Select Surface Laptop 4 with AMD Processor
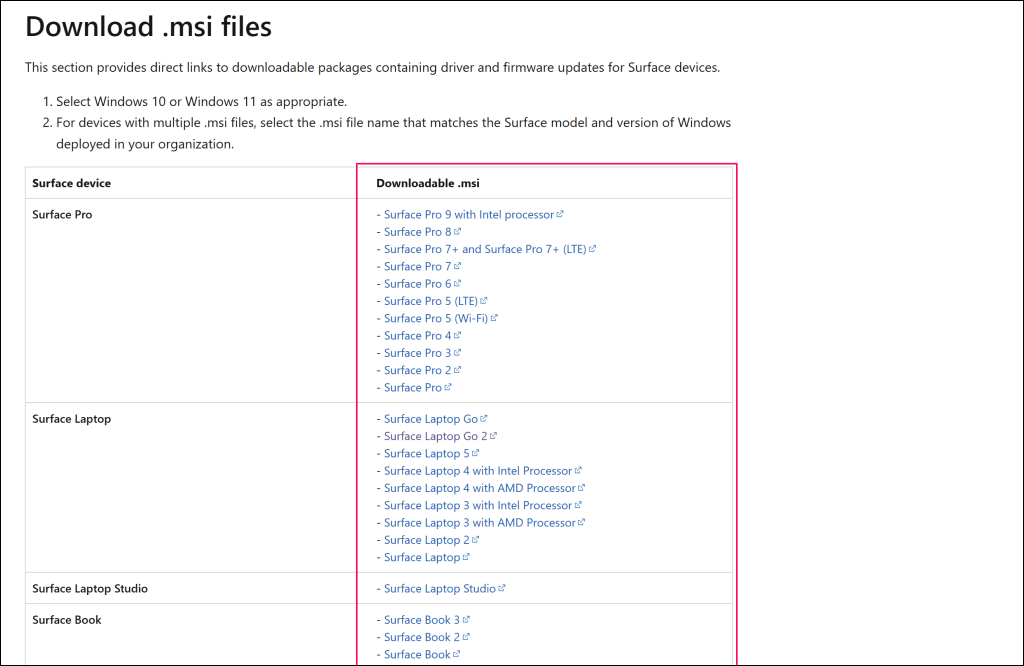 (479, 488)
